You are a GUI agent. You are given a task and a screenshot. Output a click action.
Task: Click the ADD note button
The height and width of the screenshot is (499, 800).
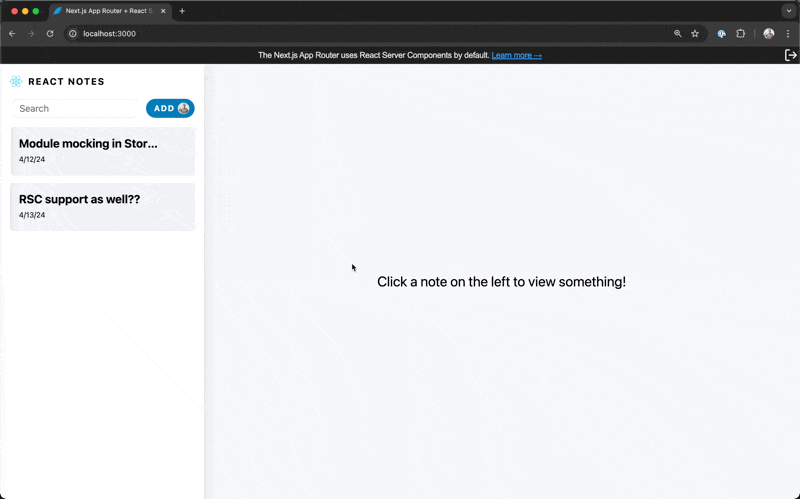click(170, 108)
